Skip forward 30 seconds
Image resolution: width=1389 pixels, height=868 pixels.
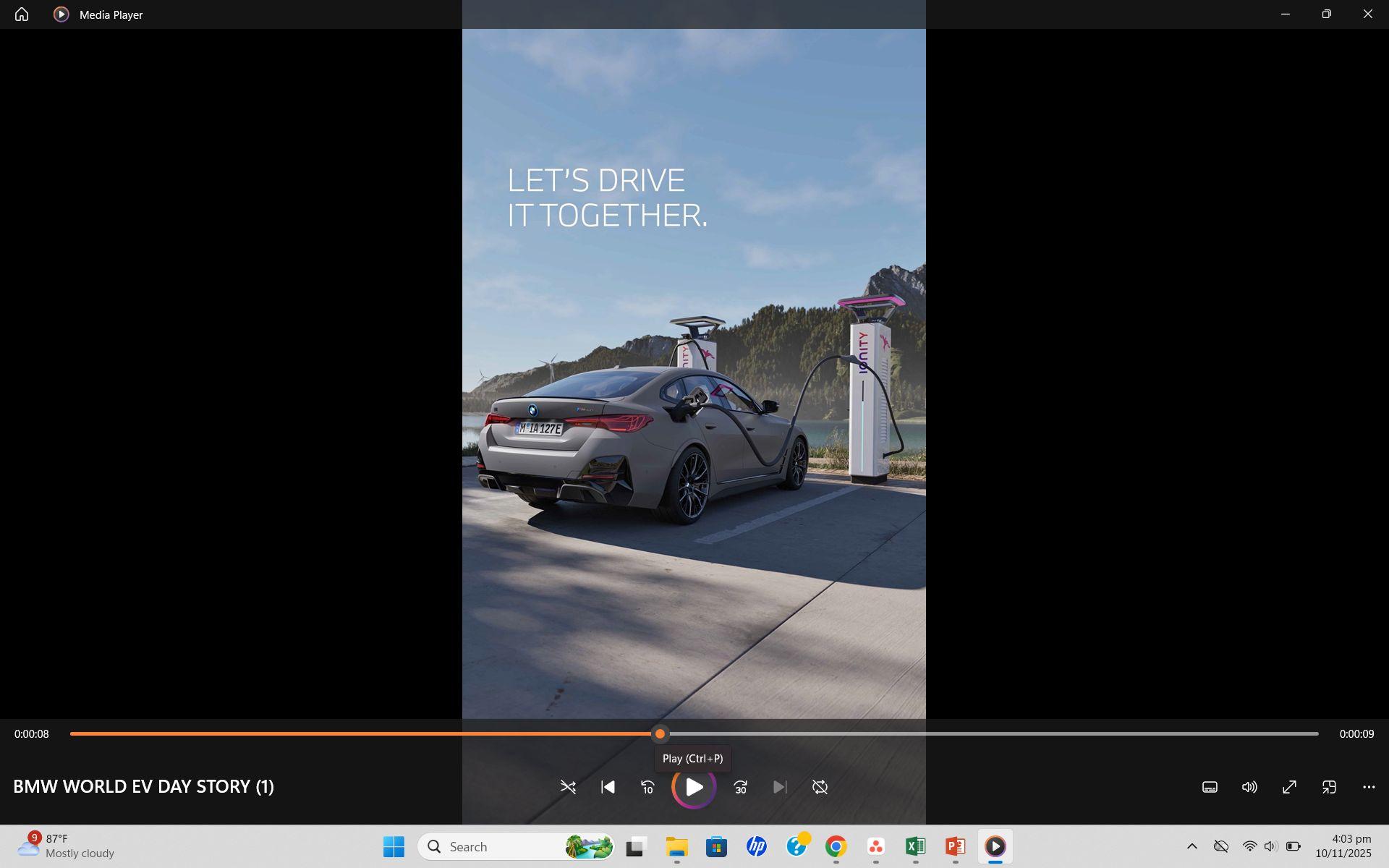(x=740, y=787)
